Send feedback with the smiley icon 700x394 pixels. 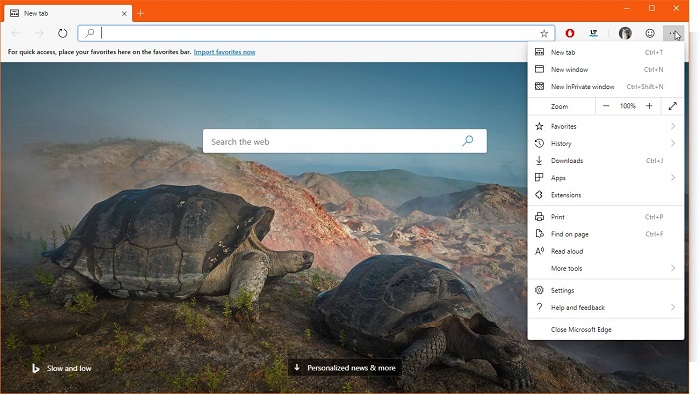(x=650, y=33)
